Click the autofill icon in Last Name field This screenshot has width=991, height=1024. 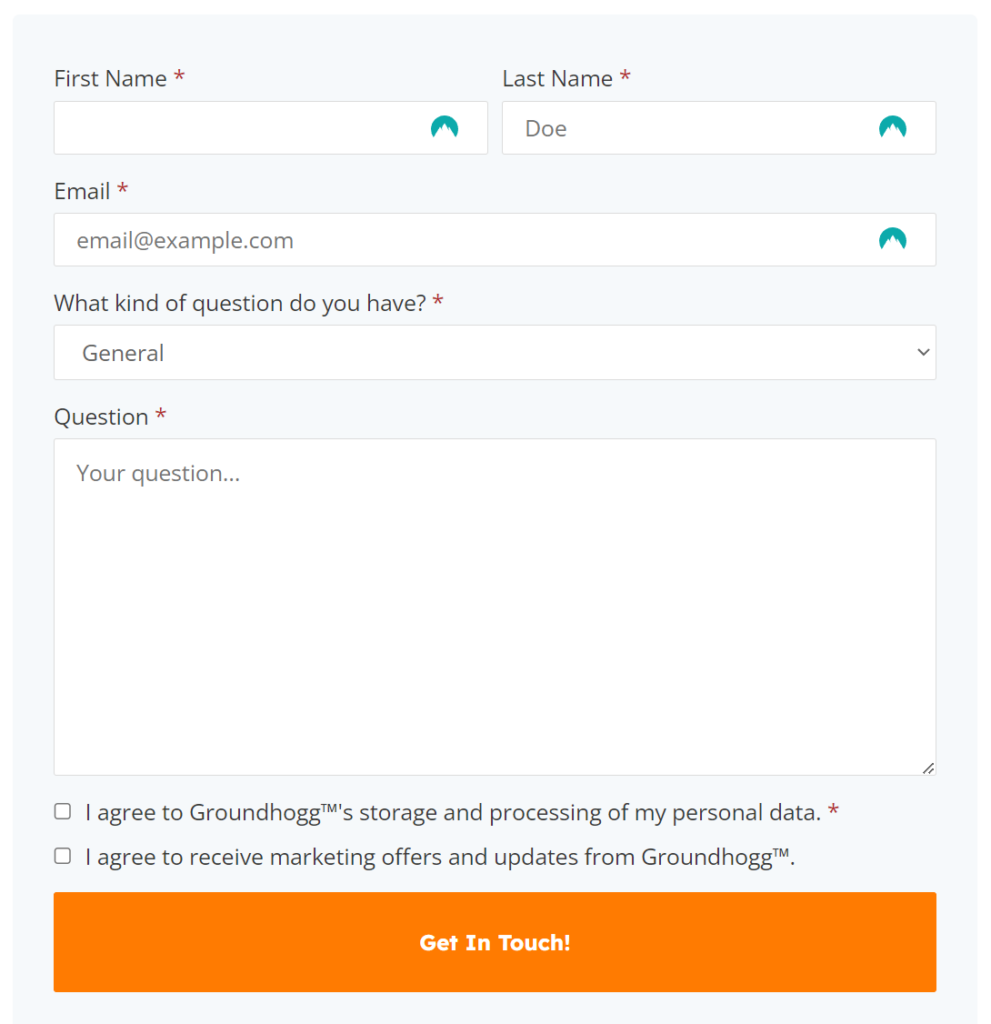892,127
